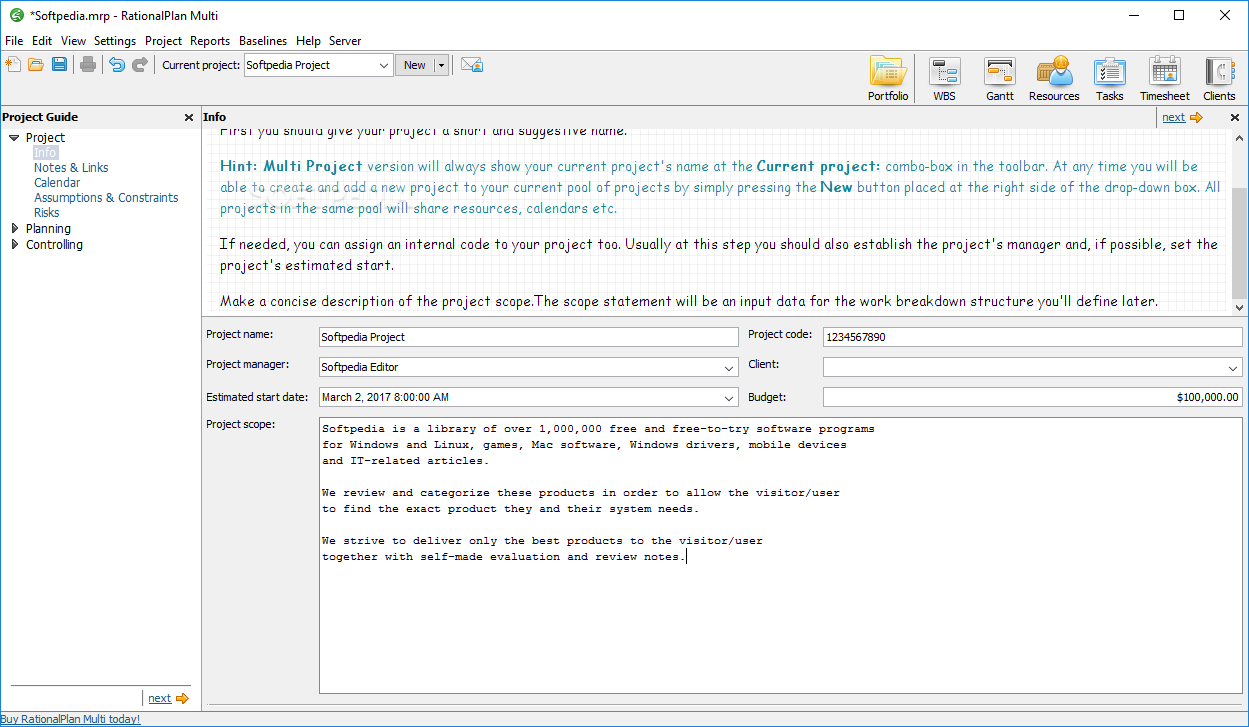The image size is (1249, 727).
Task: Open the Edit menu
Action: pyautogui.click(x=42, y=41)
